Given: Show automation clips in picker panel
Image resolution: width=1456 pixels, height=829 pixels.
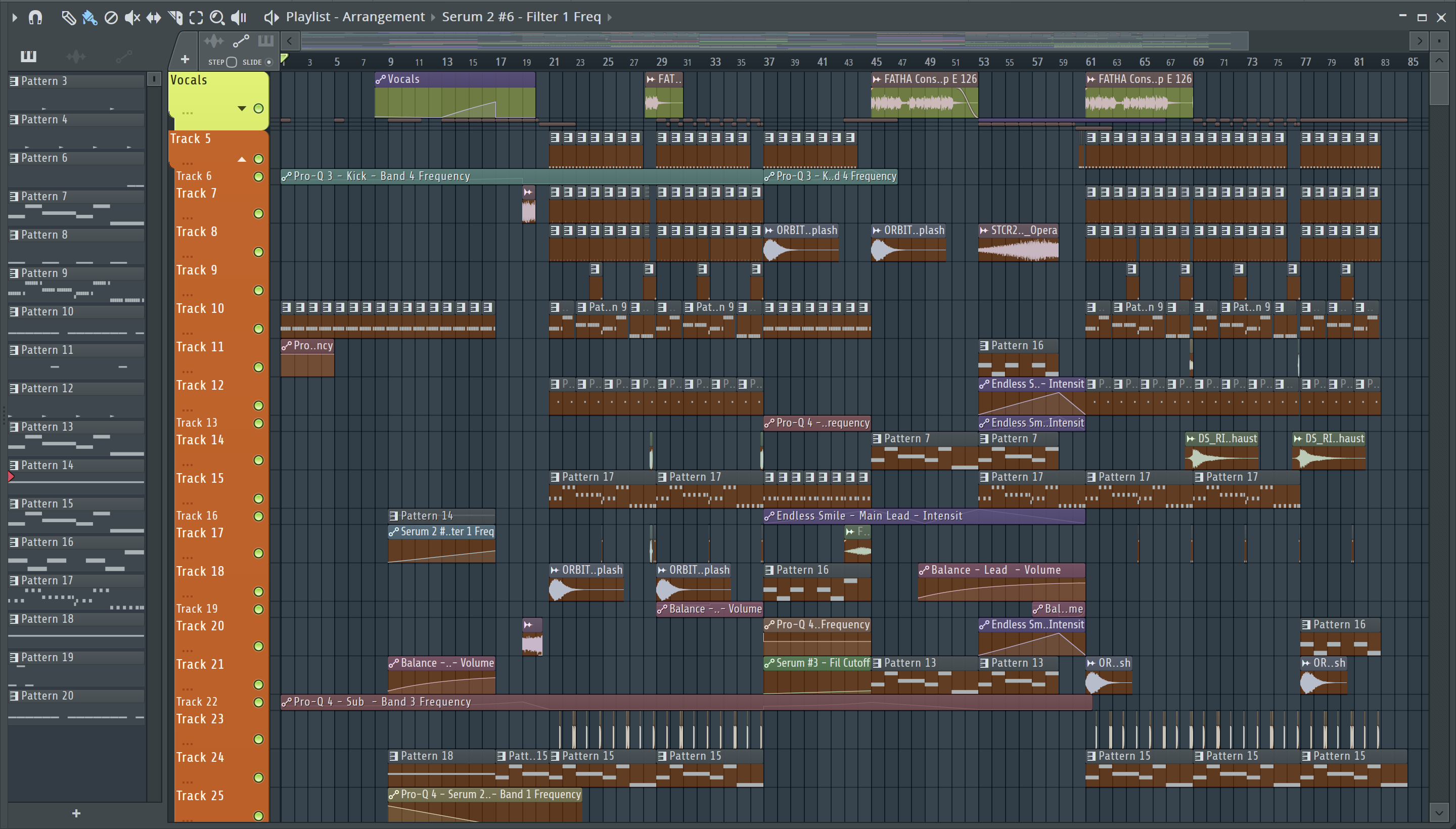Looking at the screenshot, I should (123, 56).
